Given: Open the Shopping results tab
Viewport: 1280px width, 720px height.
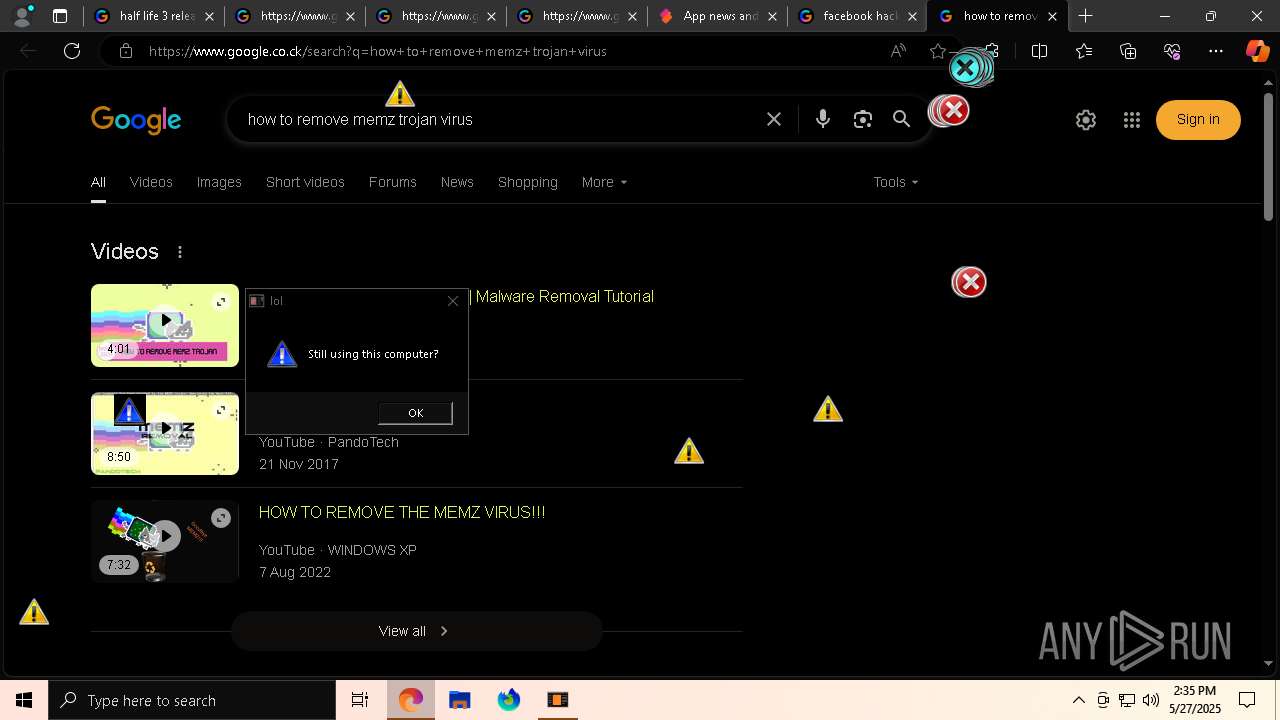Looking at the screenshot, I should [528, 182].
